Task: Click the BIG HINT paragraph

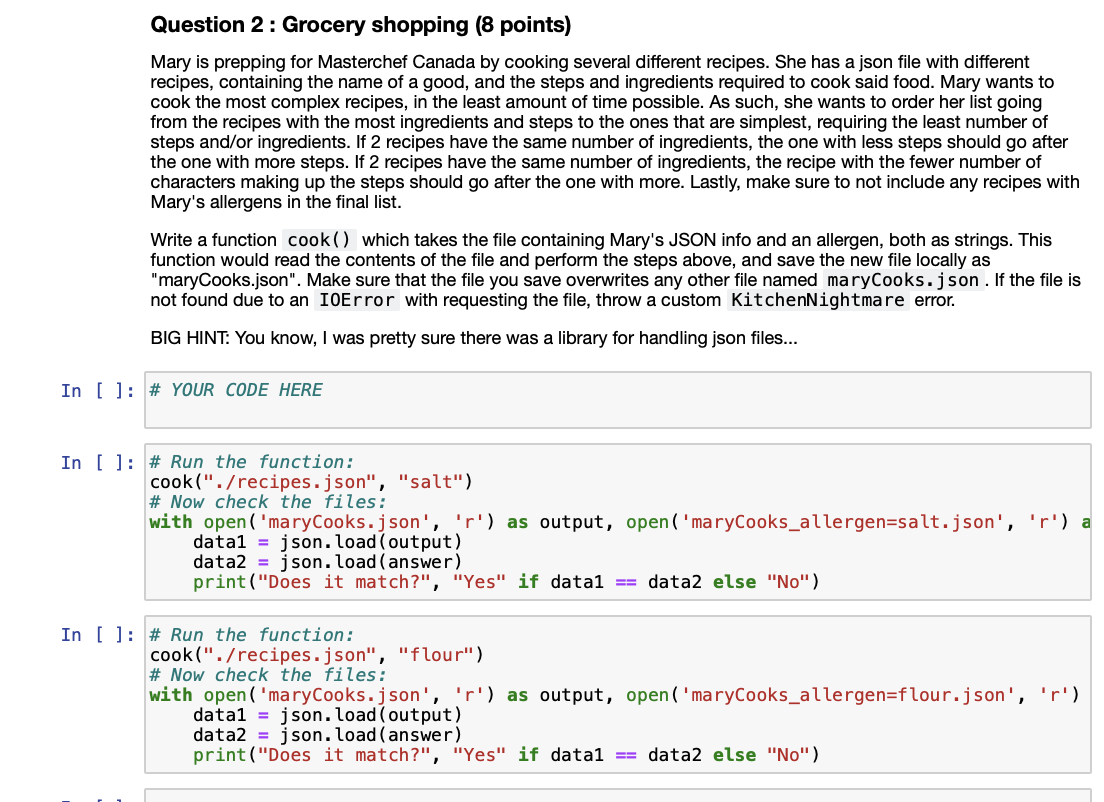Action: pyautogui.click(x=474, y=338)
